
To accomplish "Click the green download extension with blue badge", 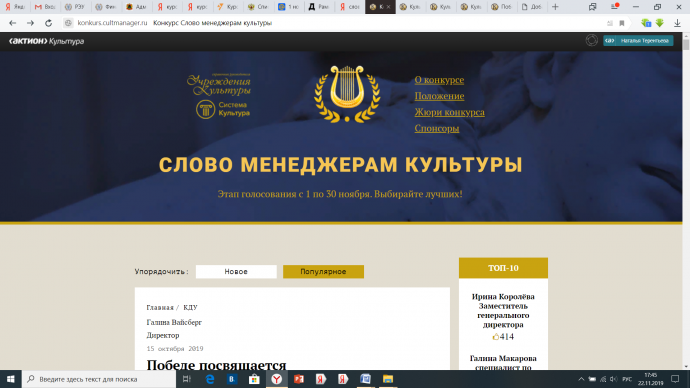I will click(x=646, y=23).
